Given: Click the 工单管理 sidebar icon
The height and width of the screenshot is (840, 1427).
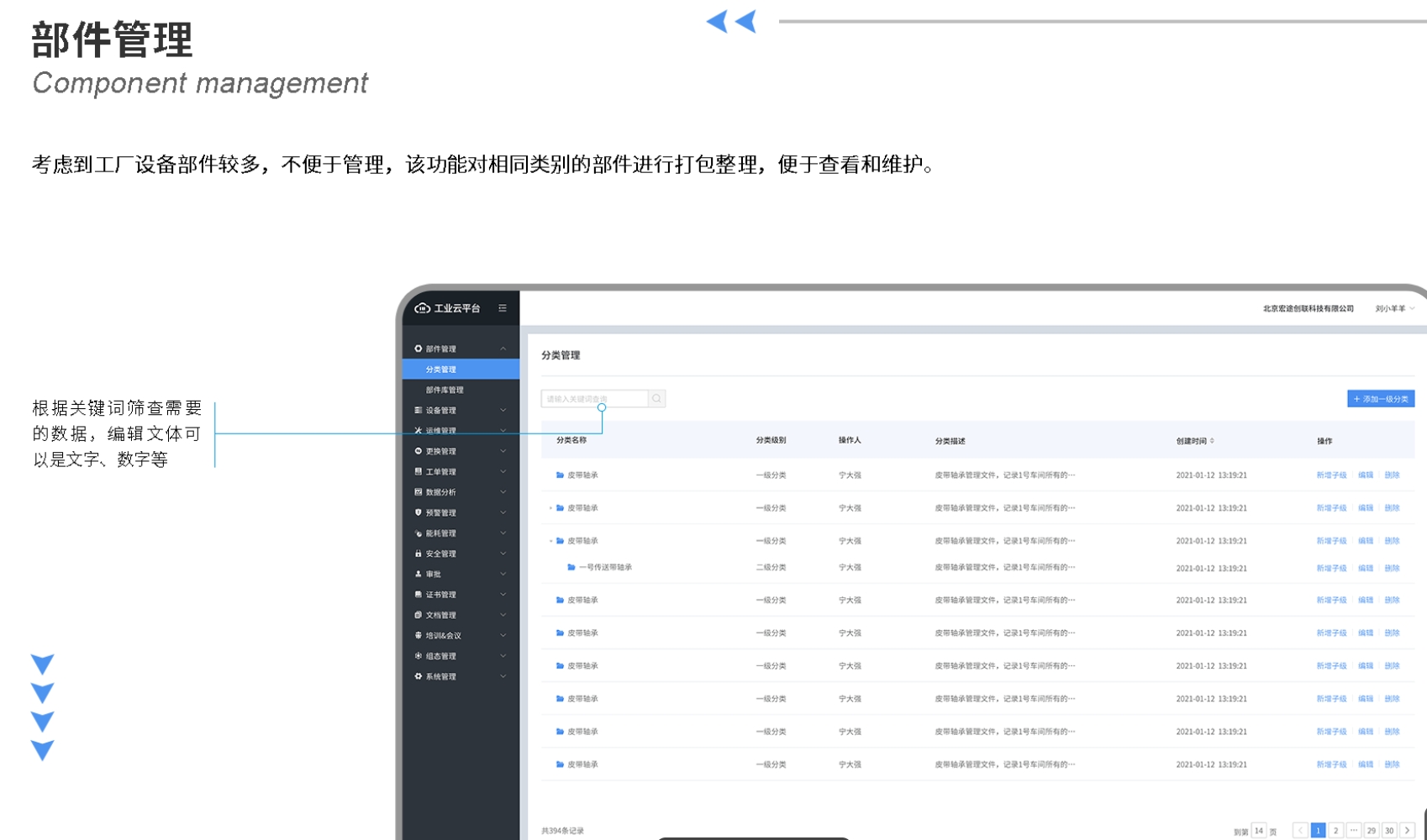Looking at the screenshot, I should point(419,471).
